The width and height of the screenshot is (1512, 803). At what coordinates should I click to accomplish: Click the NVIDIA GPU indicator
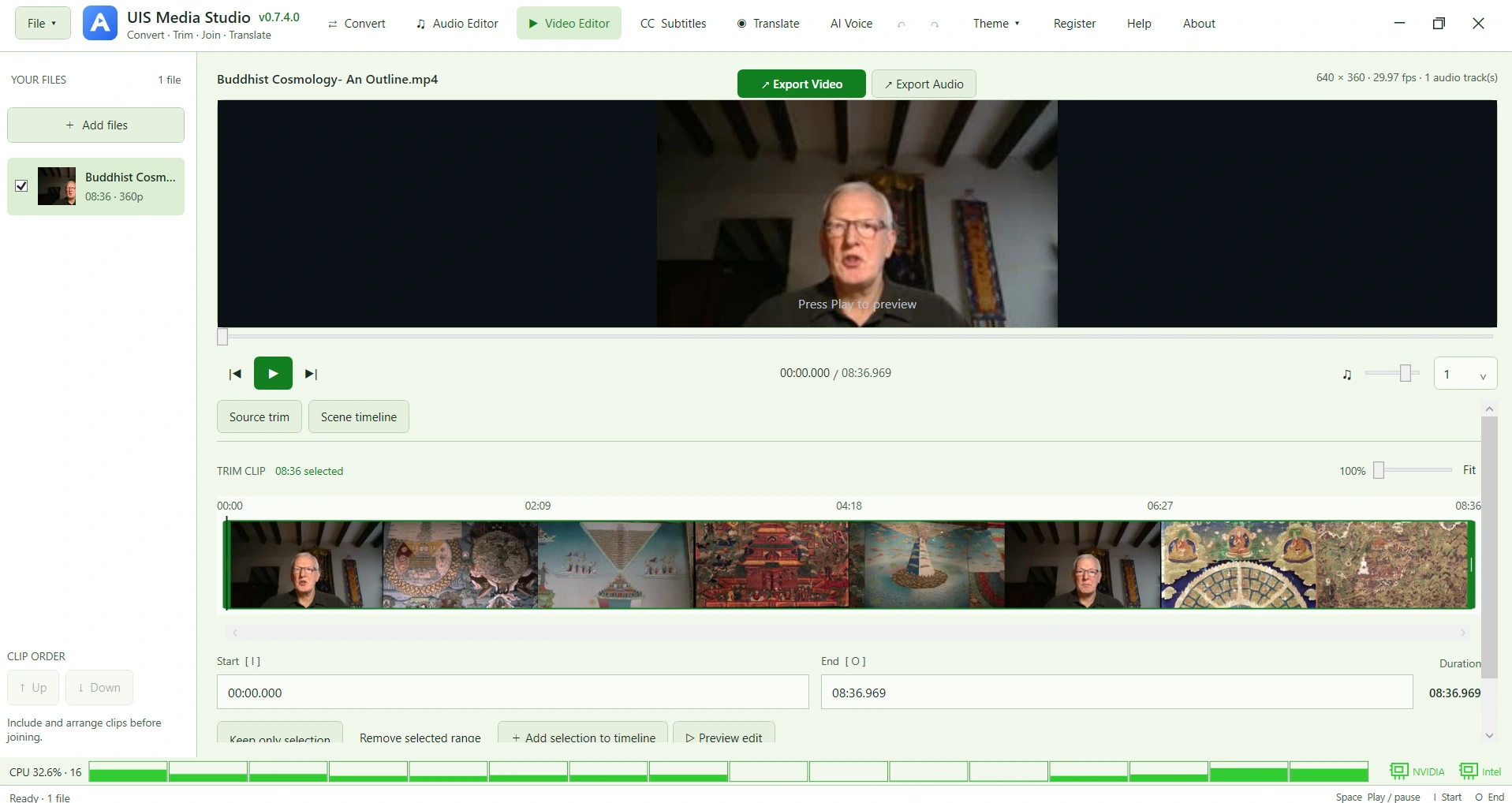click(1417, 771)
